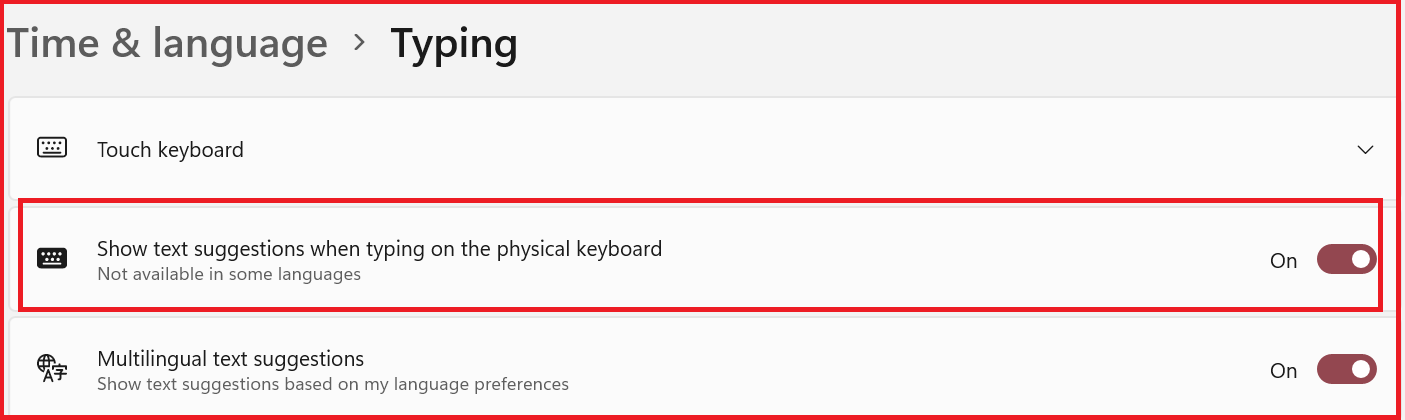This screenshot has width=1405, height=420.
Task: Click the Multilingual text suggestions heading
Action: click(230, 358)
